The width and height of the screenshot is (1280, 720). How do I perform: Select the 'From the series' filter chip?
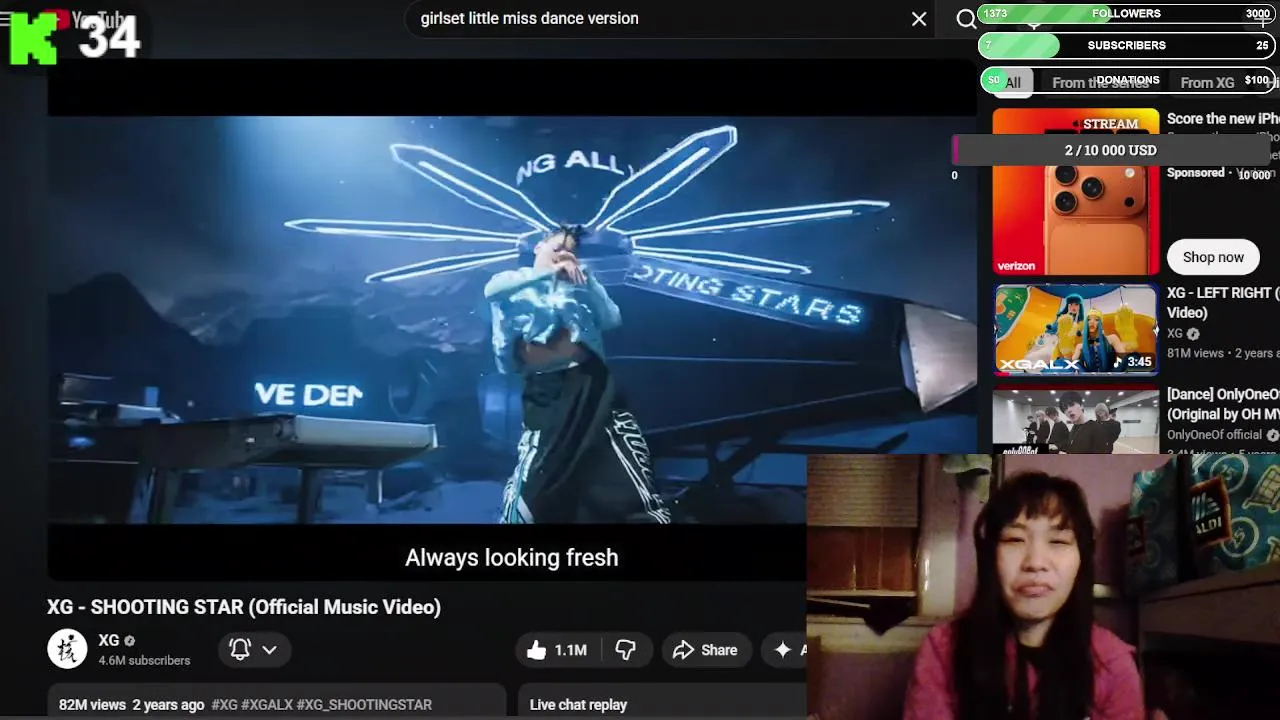point(1100,83)
